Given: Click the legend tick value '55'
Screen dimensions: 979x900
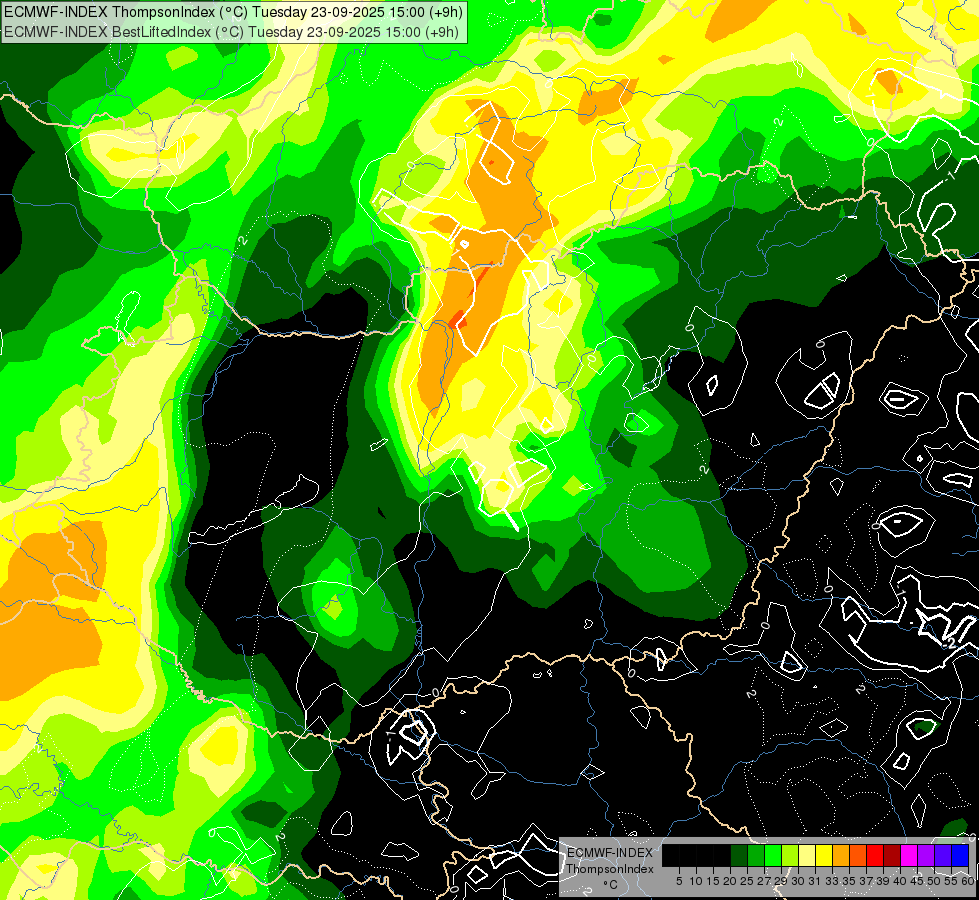Looking at the screenshot, I should click(x=950, y=881).
